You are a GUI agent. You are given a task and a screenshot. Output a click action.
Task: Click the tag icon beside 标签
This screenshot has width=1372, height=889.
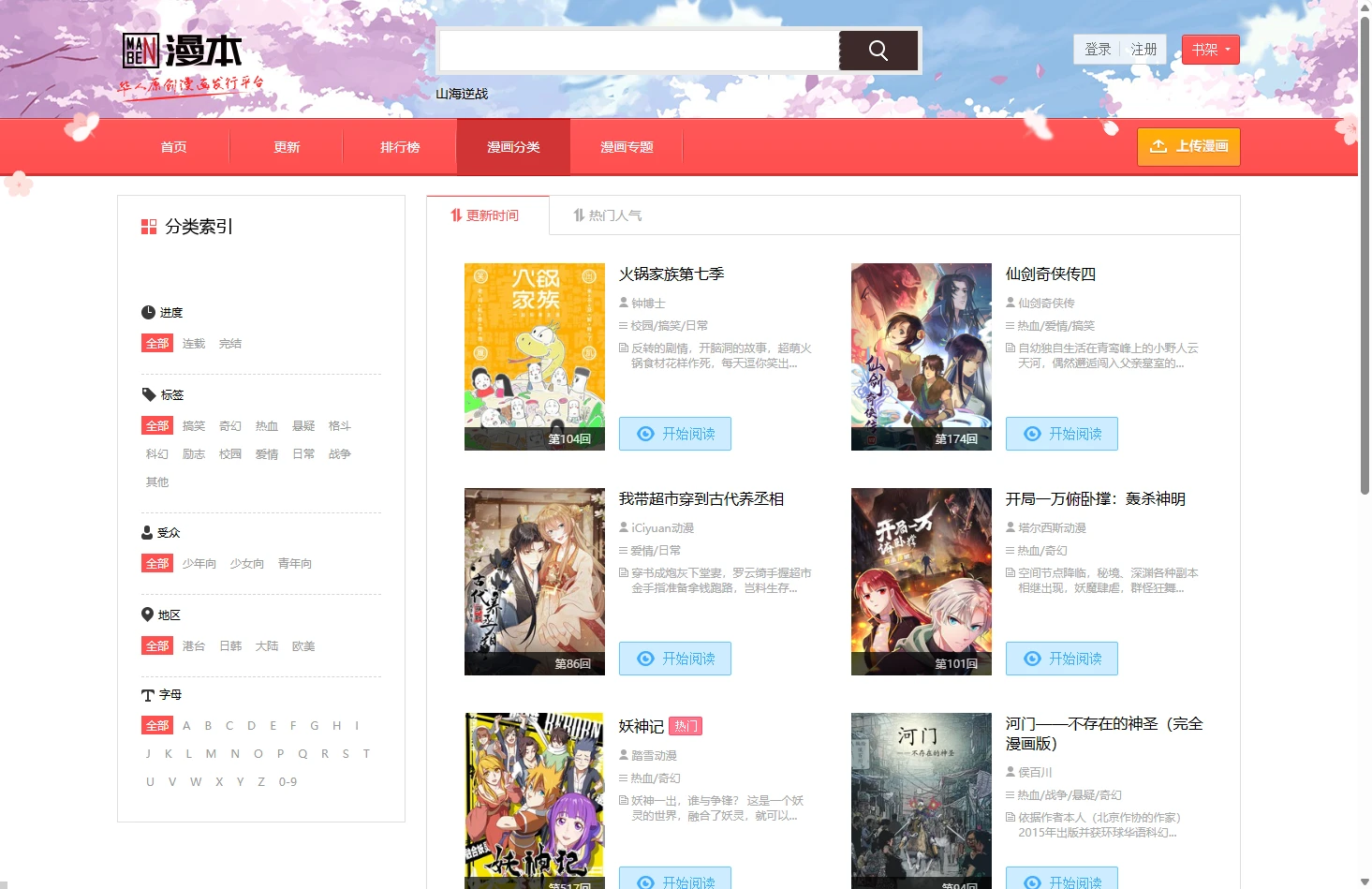pos(151,393)
